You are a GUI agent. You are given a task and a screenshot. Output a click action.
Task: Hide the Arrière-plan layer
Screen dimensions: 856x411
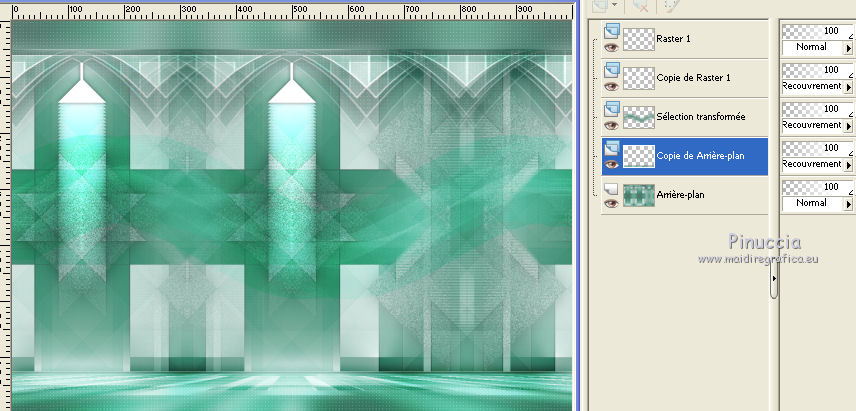click(611, 204)
